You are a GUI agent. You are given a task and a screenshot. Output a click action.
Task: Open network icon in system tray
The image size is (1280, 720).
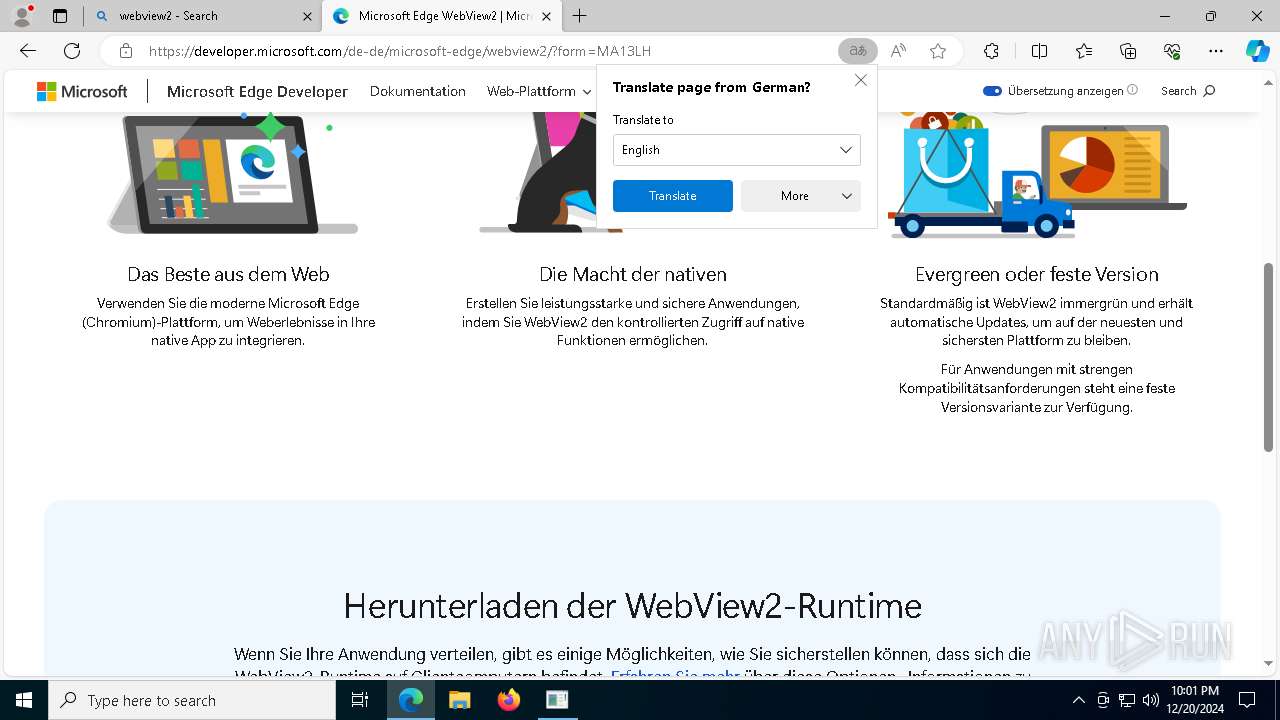coord(1127,700)
